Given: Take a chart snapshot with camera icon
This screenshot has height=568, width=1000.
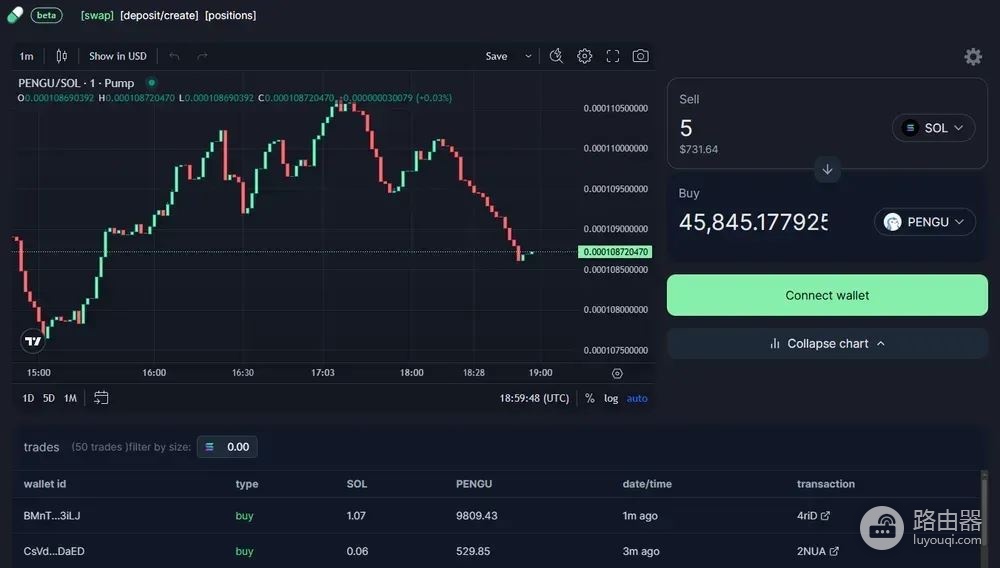Looking at the screenshot, I should point(640,56).
